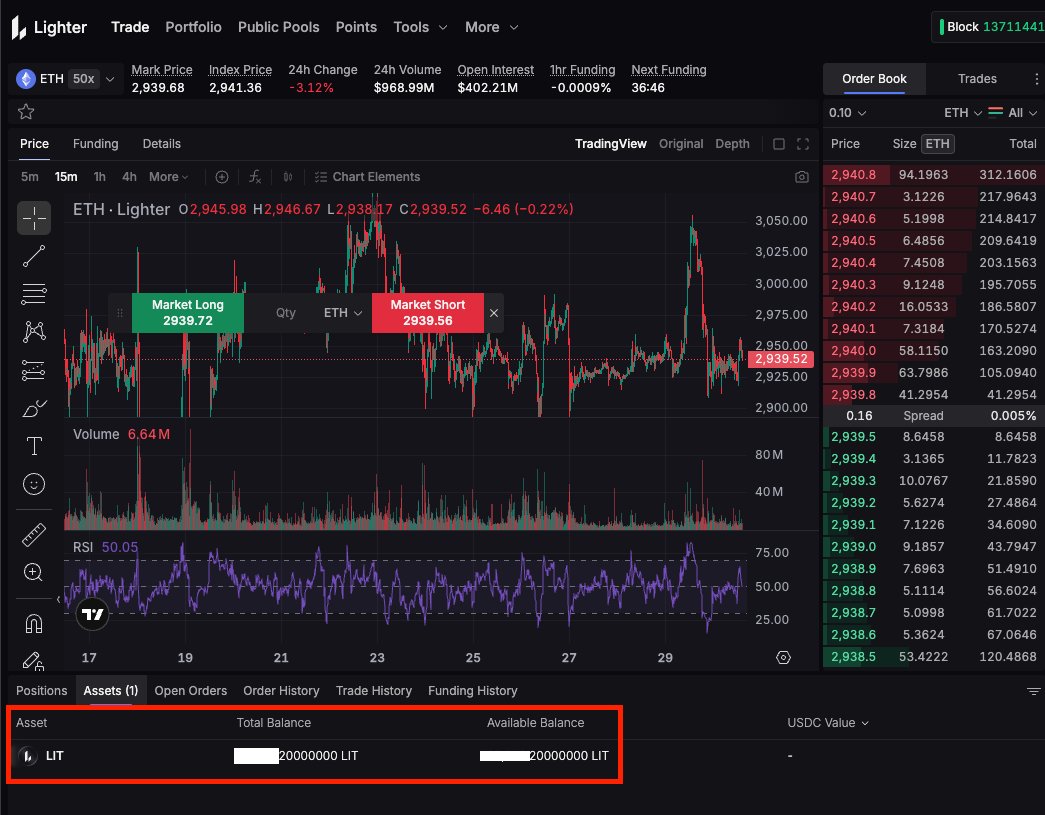Select the pattern drawing tool

coord(34,331)
